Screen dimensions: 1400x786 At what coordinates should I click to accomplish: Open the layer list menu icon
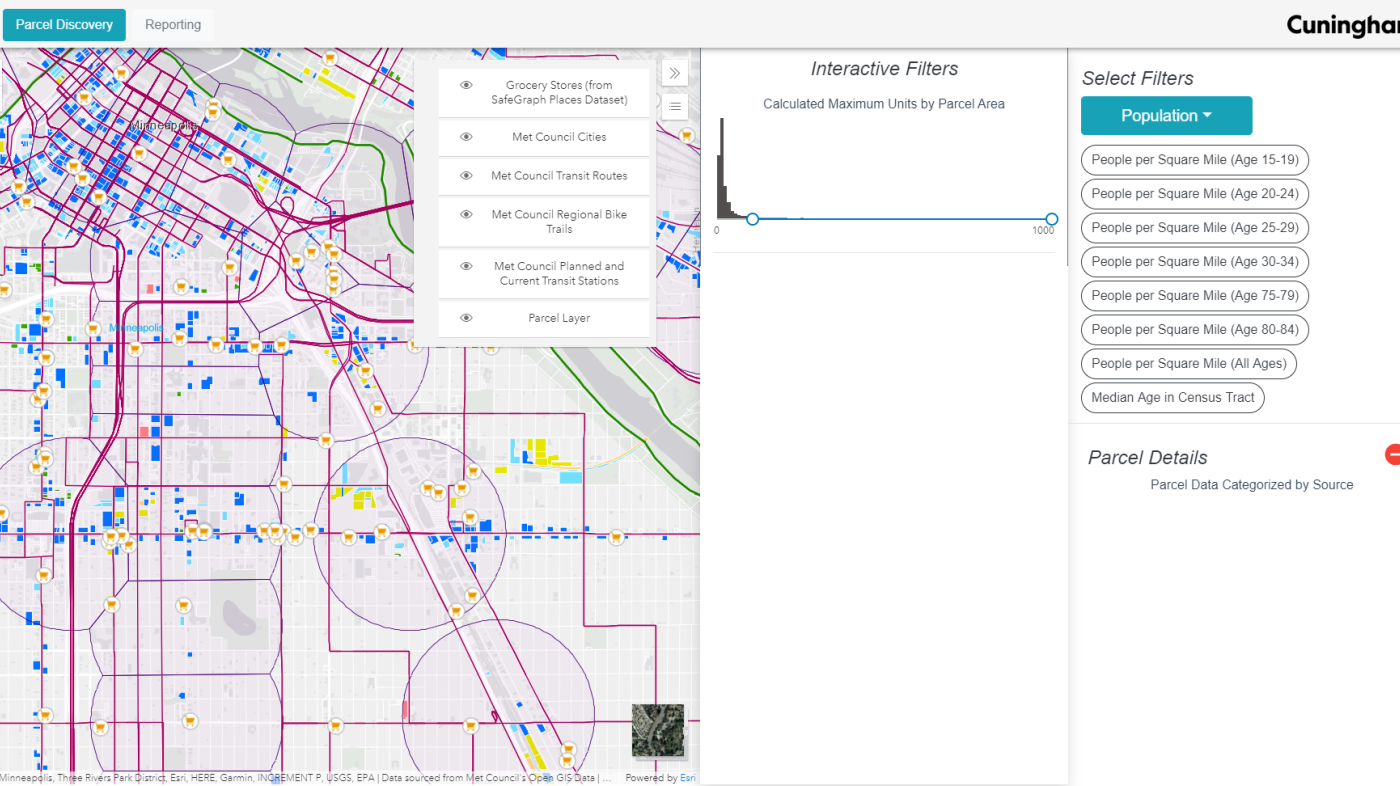point(675,106)
